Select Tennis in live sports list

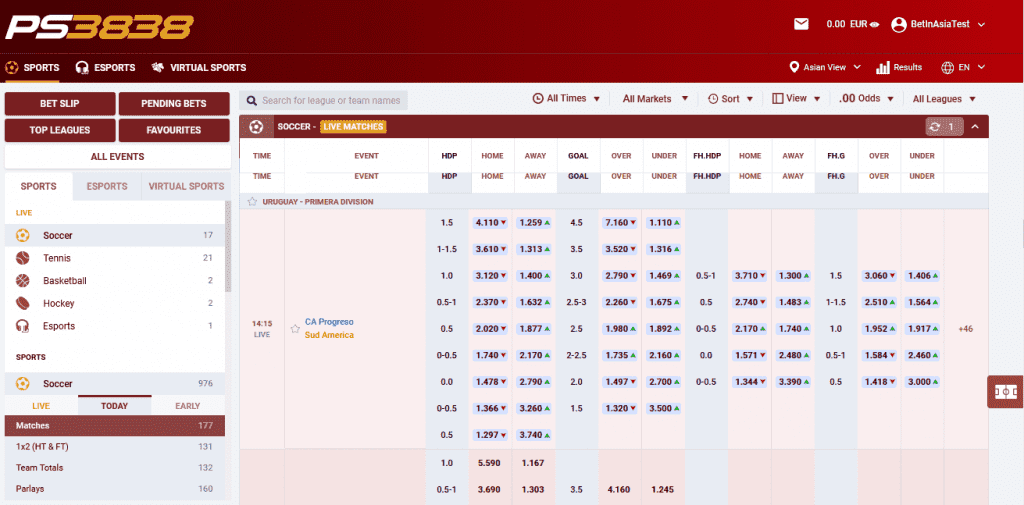point(57,258)
